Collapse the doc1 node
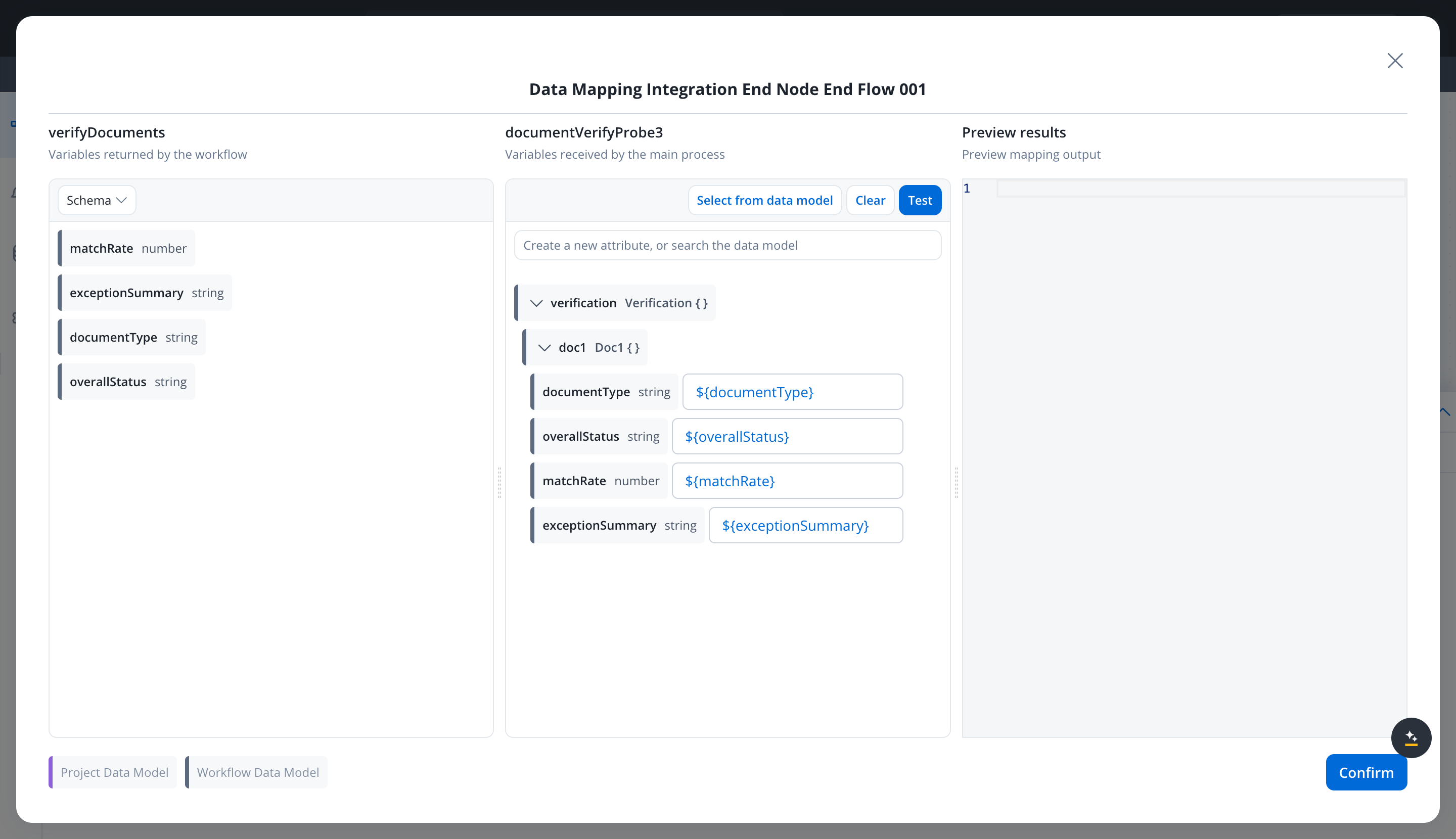Screen dimensions: 1456x839 pyautogui.click(x=544, y=347)
